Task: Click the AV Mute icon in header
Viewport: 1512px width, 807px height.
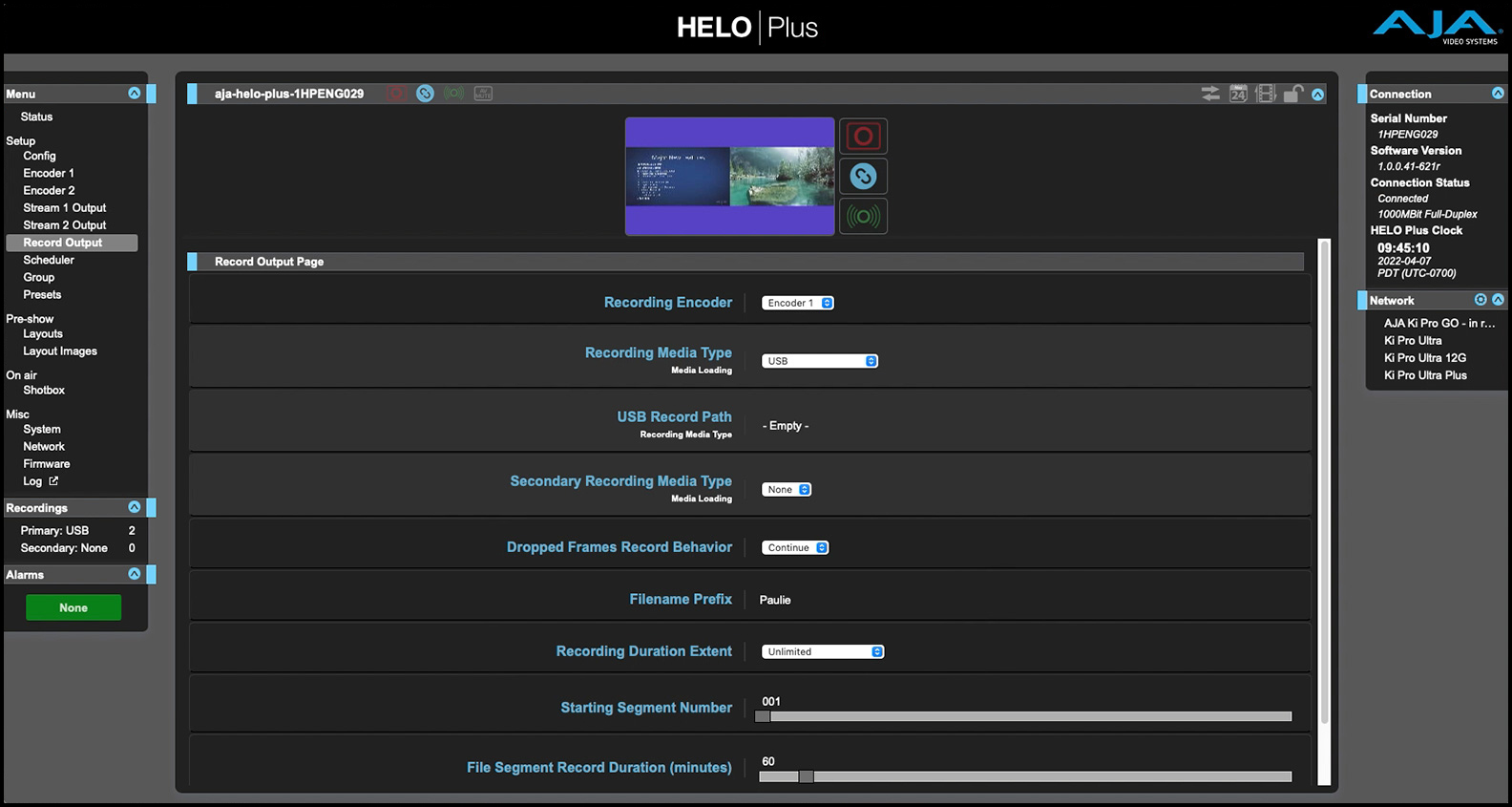Action: click(484, 94)
